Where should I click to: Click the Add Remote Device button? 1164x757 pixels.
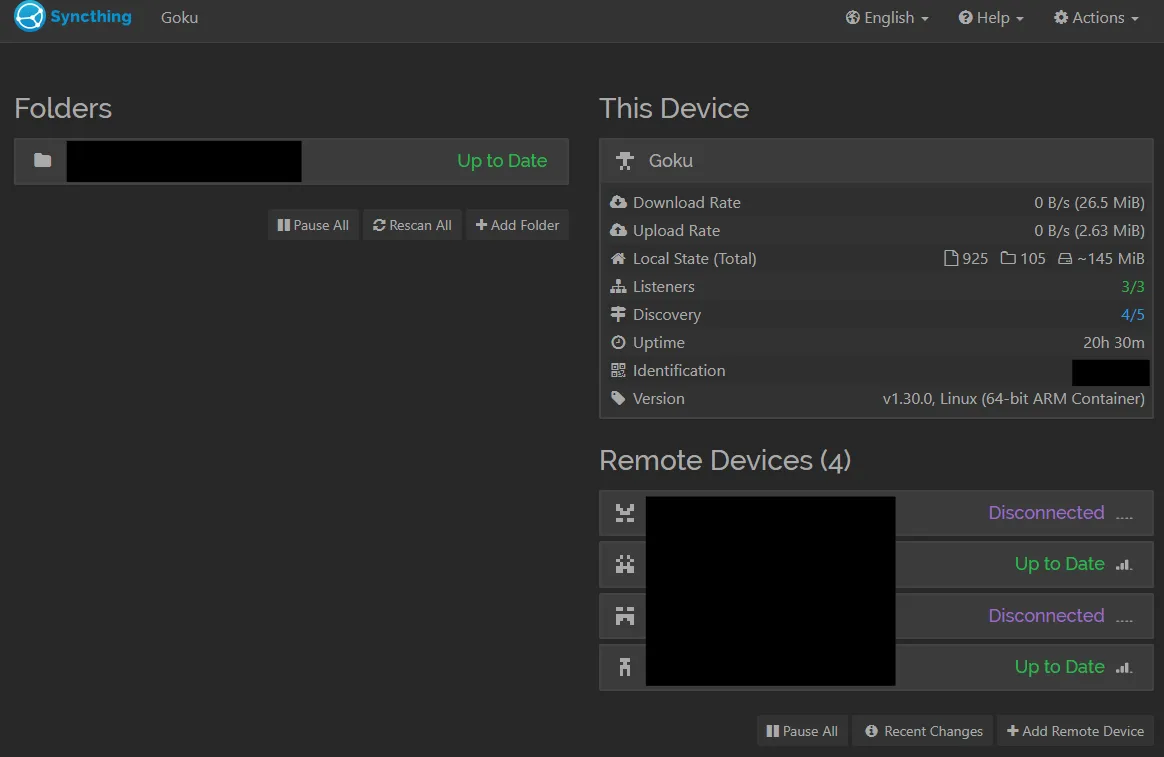1075,730
